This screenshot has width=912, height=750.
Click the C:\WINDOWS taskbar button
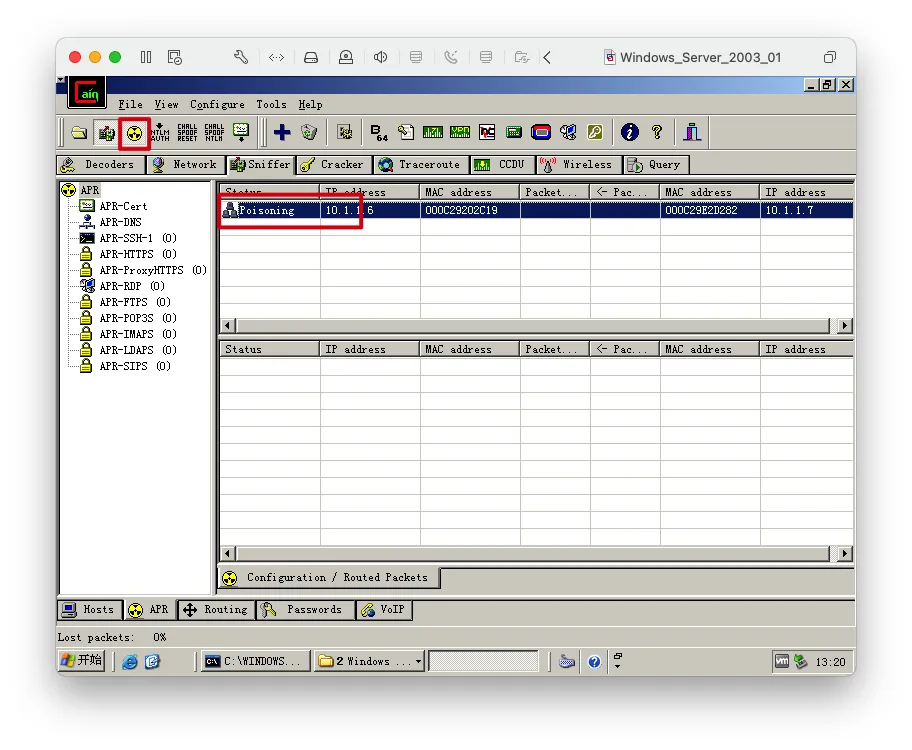[x=255, y=662]
